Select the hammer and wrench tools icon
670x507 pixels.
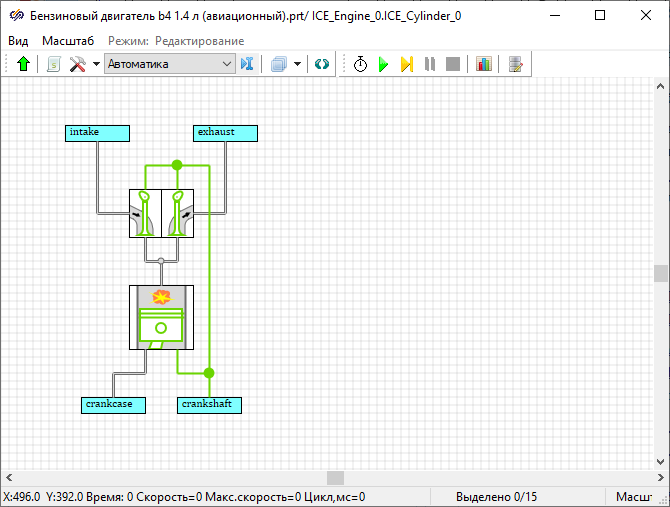click(x=77, y=64)
